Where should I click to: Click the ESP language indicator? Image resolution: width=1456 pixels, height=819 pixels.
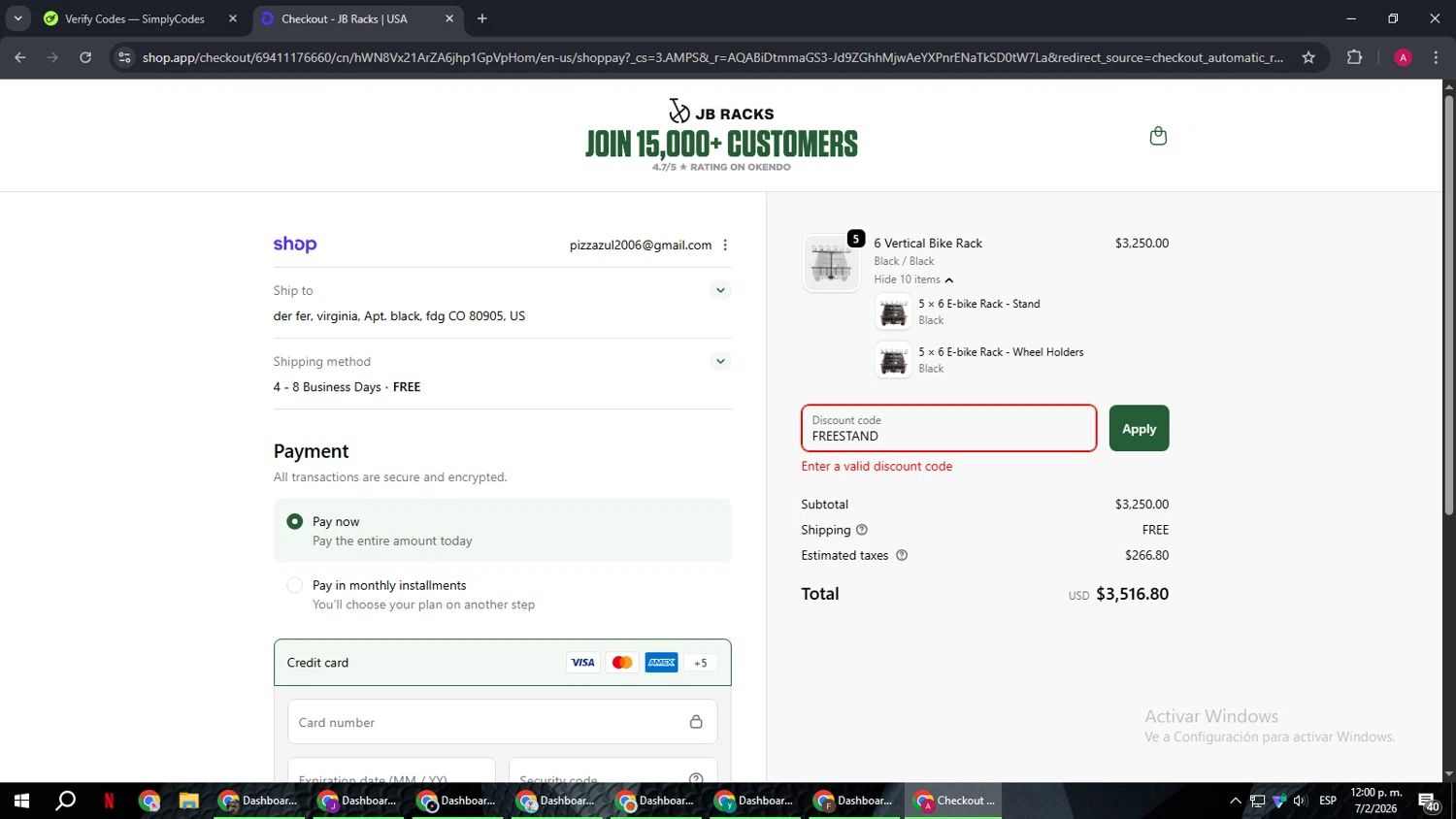point(1328,801)
